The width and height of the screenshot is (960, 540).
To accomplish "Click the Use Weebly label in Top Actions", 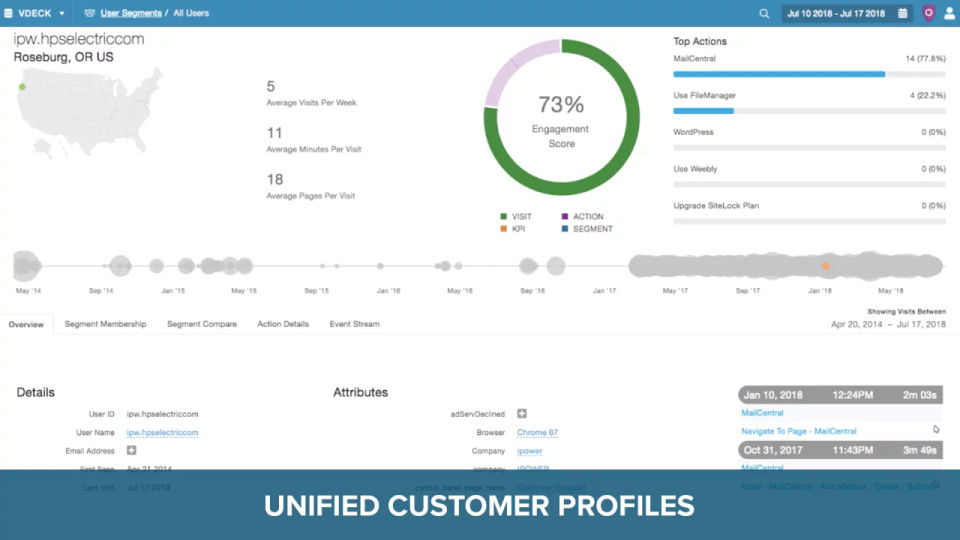I will (x=696, y=169).
